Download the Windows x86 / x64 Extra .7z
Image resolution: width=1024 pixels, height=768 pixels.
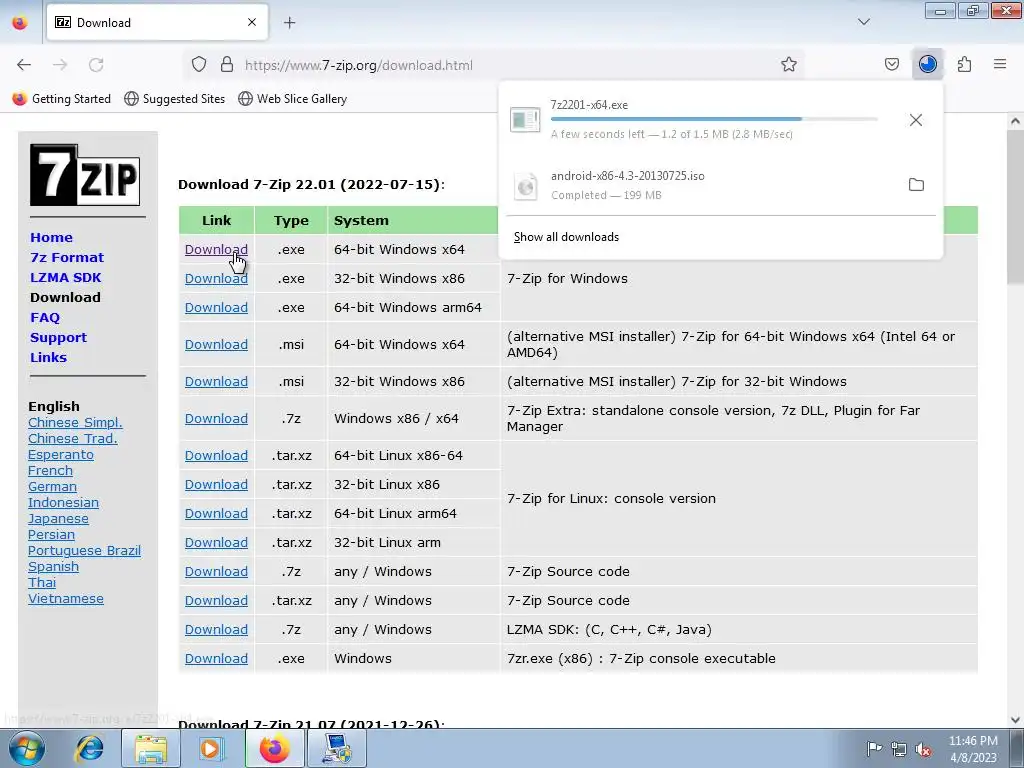216,419
